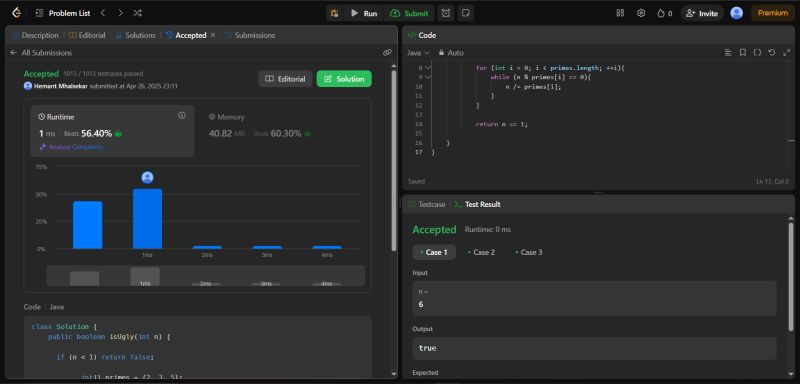The width and height of the screenshot is (800, 384).
Task: Click the Ln 17, Col 2 status text
Action: (772, 182)
